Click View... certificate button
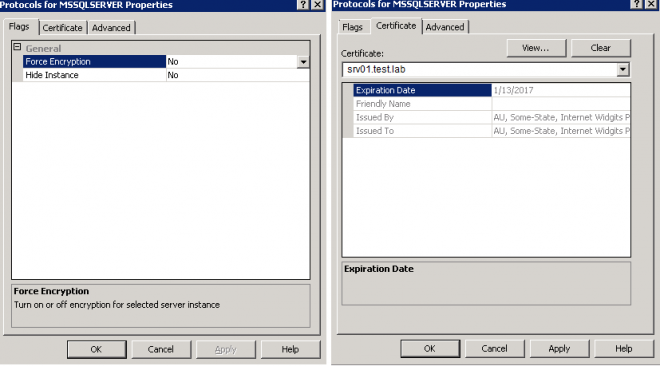660x366 pixels. click(536, 48)
